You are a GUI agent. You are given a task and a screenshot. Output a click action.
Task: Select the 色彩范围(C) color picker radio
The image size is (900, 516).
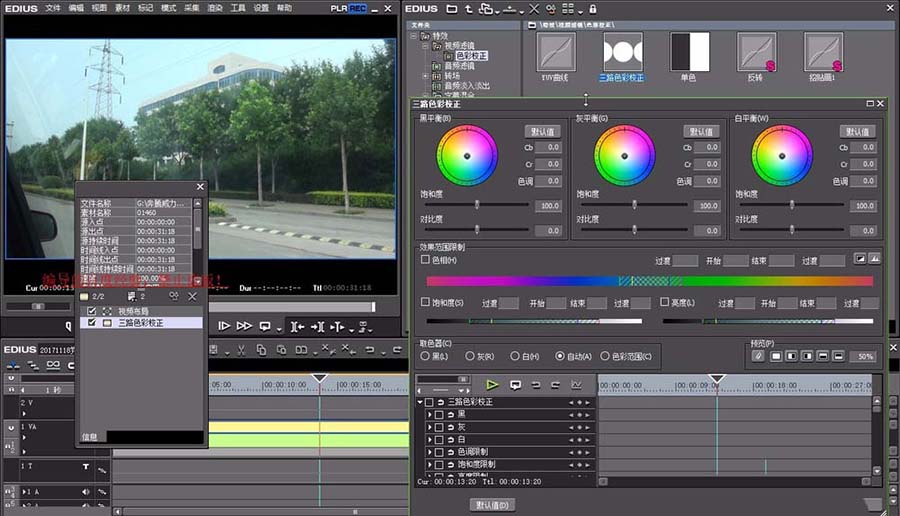coord(605,356)
